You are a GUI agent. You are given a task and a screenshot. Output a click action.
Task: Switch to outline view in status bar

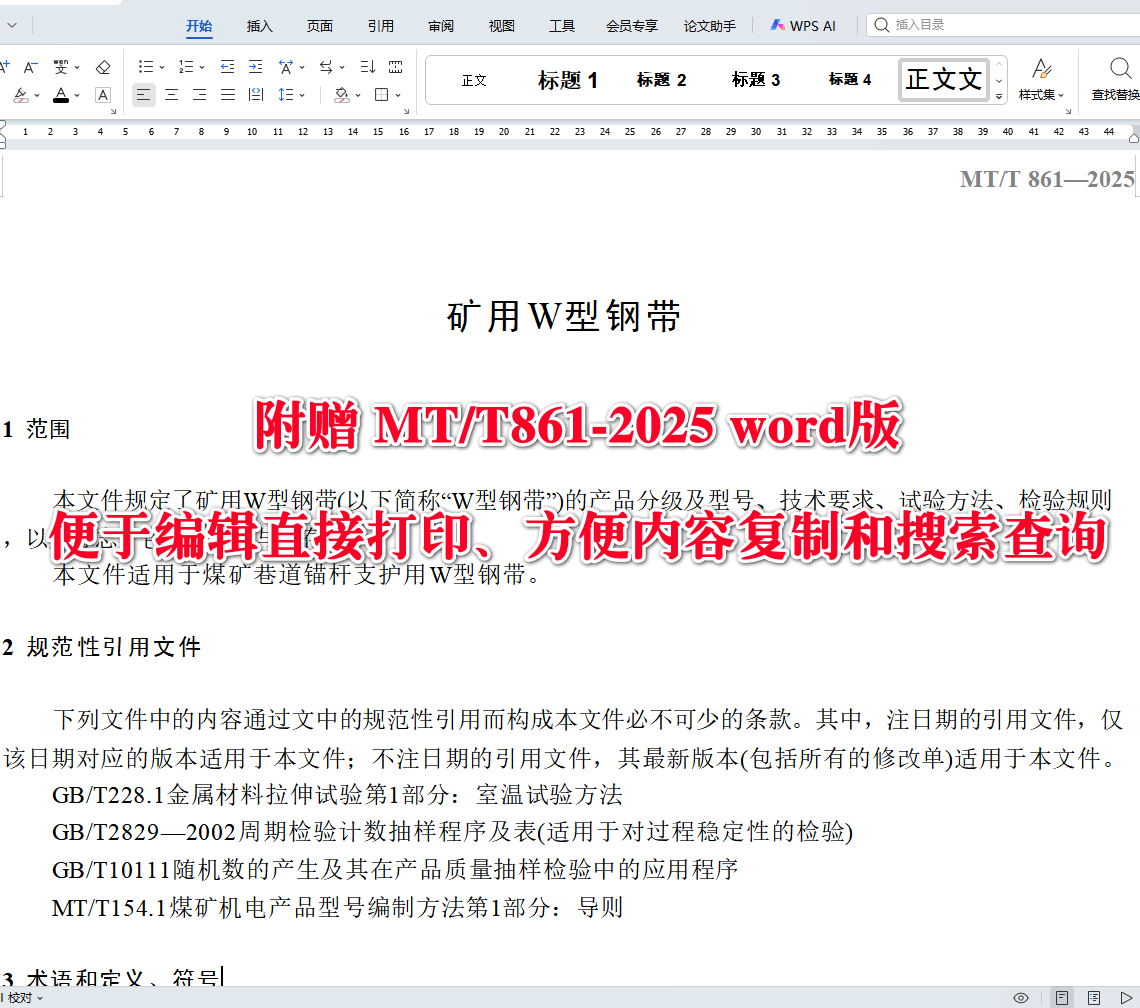coord(1093,998)
